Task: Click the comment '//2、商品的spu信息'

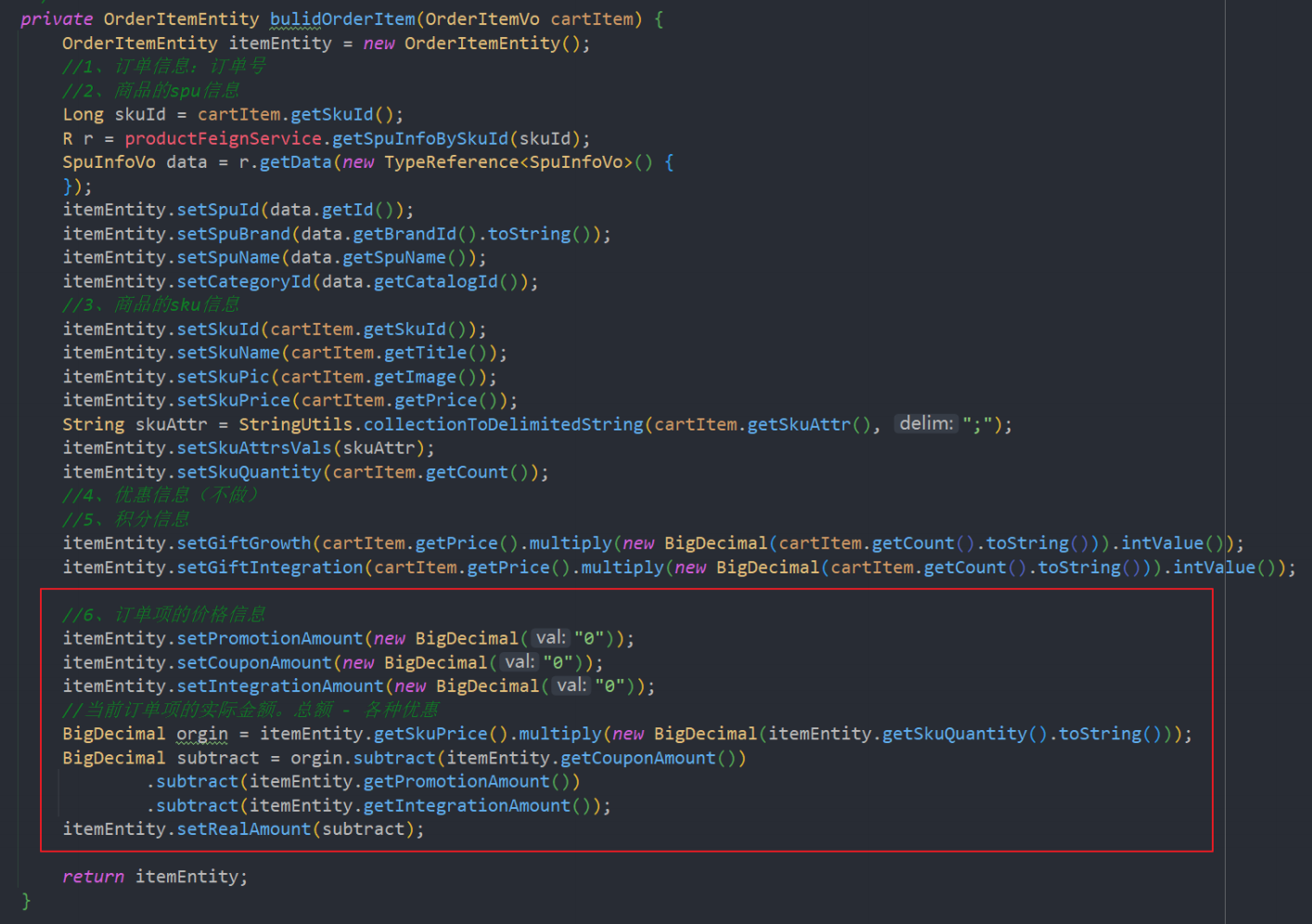Action: pyautogui.click(x=151, y=90)
